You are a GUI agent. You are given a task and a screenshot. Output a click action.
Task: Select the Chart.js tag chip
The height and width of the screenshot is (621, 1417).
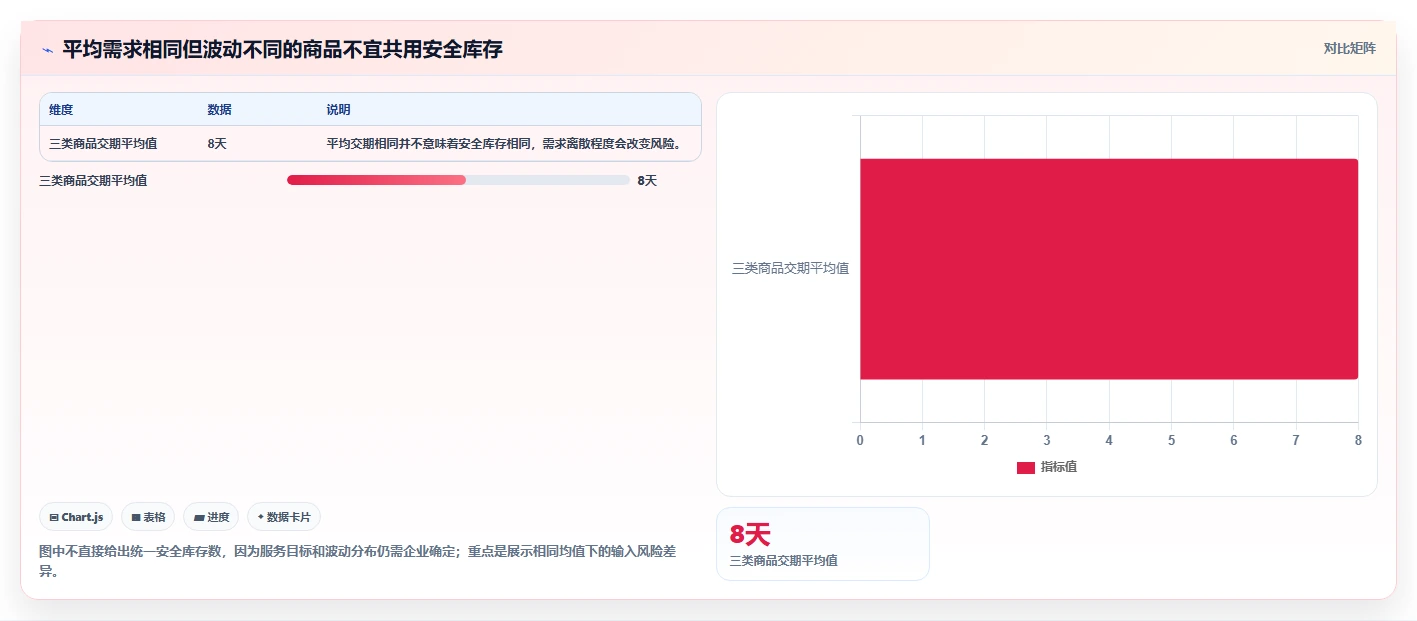click(76, 517)
